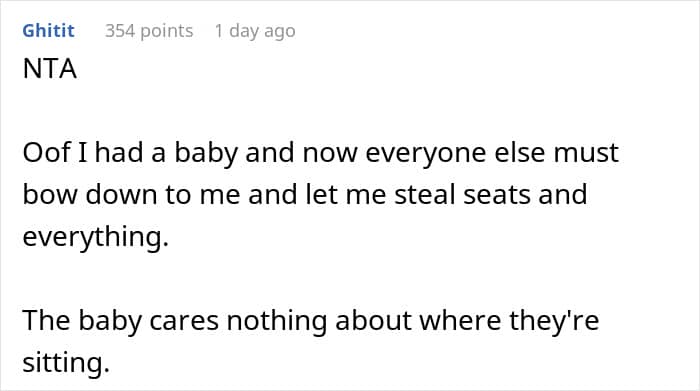This screenshot has width=700, height=391.
Task: Click the word where in last paragraph
Action: coord(460,320)
